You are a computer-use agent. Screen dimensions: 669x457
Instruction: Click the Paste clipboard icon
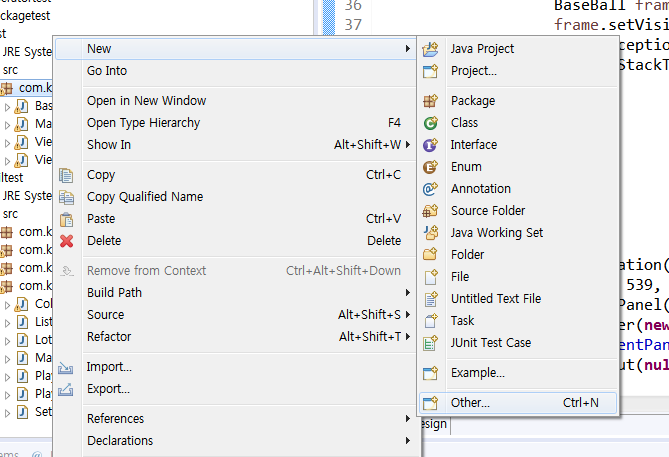point(66,219)
